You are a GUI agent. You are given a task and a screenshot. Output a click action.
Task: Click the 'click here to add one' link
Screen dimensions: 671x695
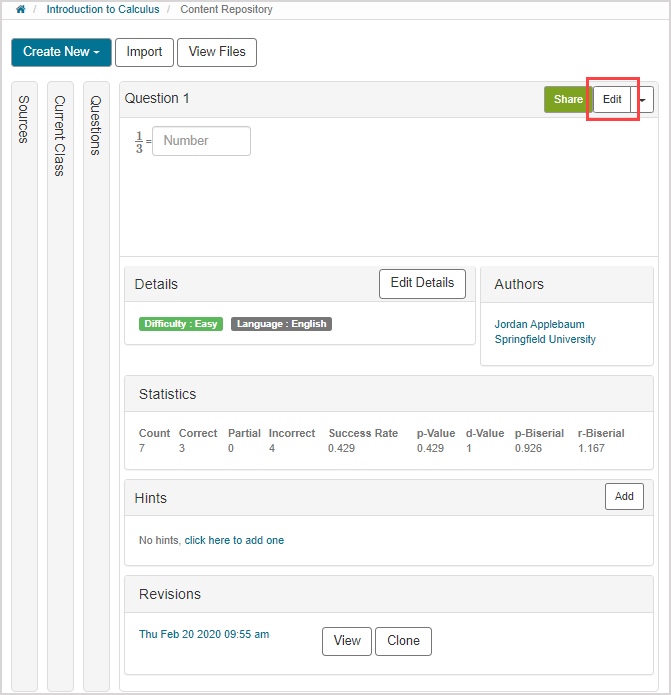click(234, 540)
